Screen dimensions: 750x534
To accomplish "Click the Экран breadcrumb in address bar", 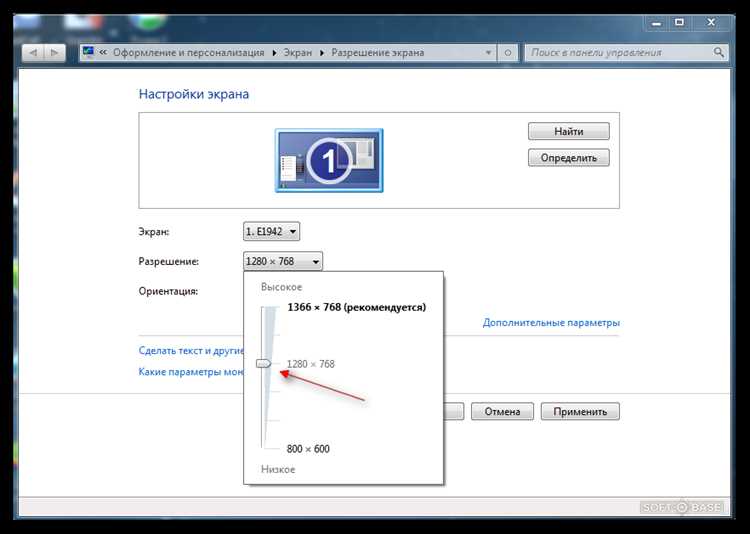I will pos(298,53).
